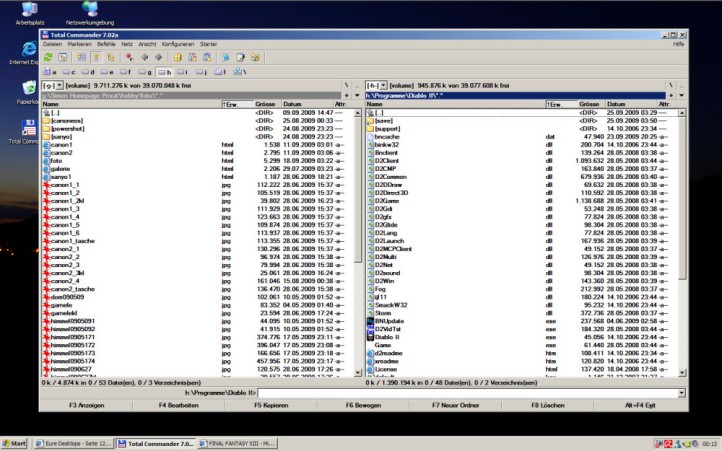722x451 pixels.
Task: Go back with the left arrow icon
Action: click(145, 57)
